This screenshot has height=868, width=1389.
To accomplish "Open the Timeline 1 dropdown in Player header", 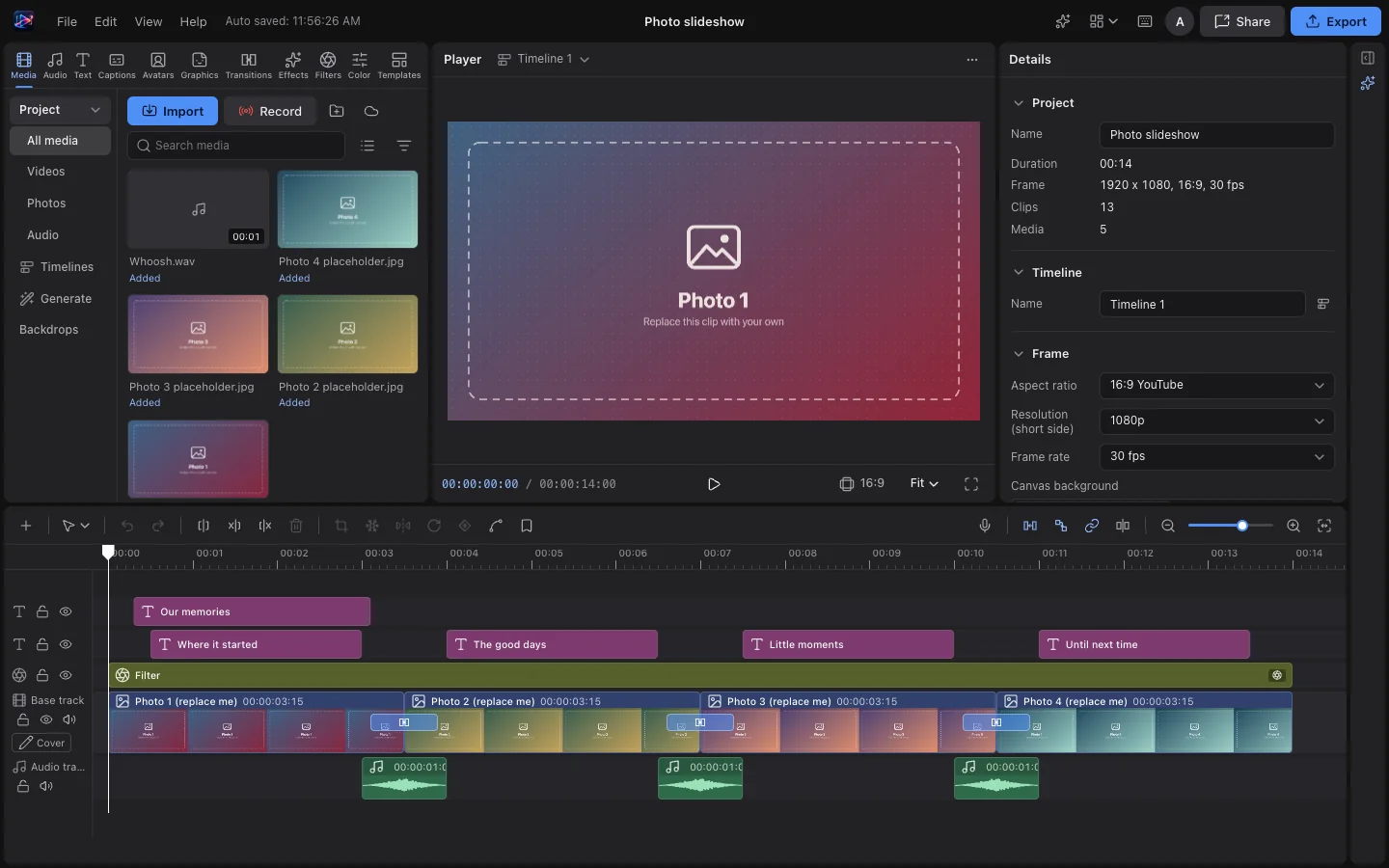I will (544, 59).
